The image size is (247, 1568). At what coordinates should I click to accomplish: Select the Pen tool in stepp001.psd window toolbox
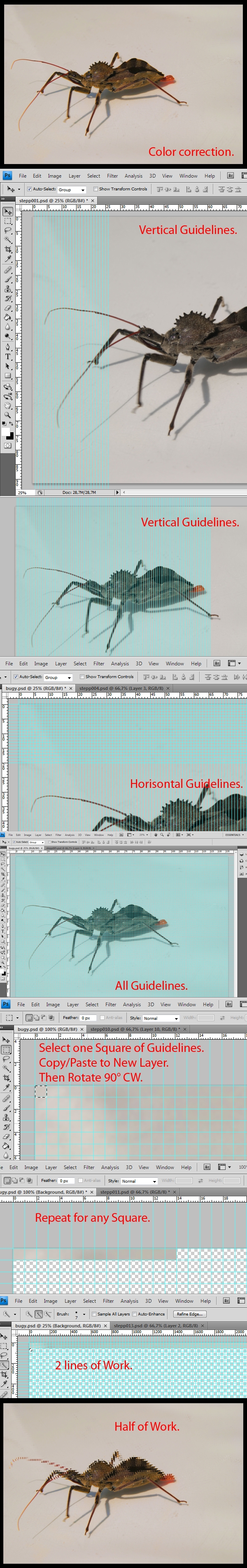click(7, 347)
